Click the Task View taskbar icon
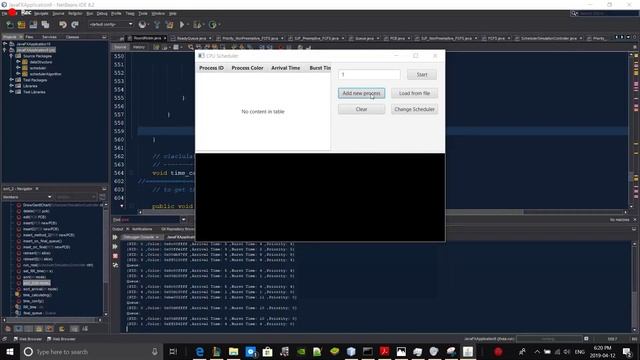This screenshot has height=360, width=640. click(x=173, y=351)
